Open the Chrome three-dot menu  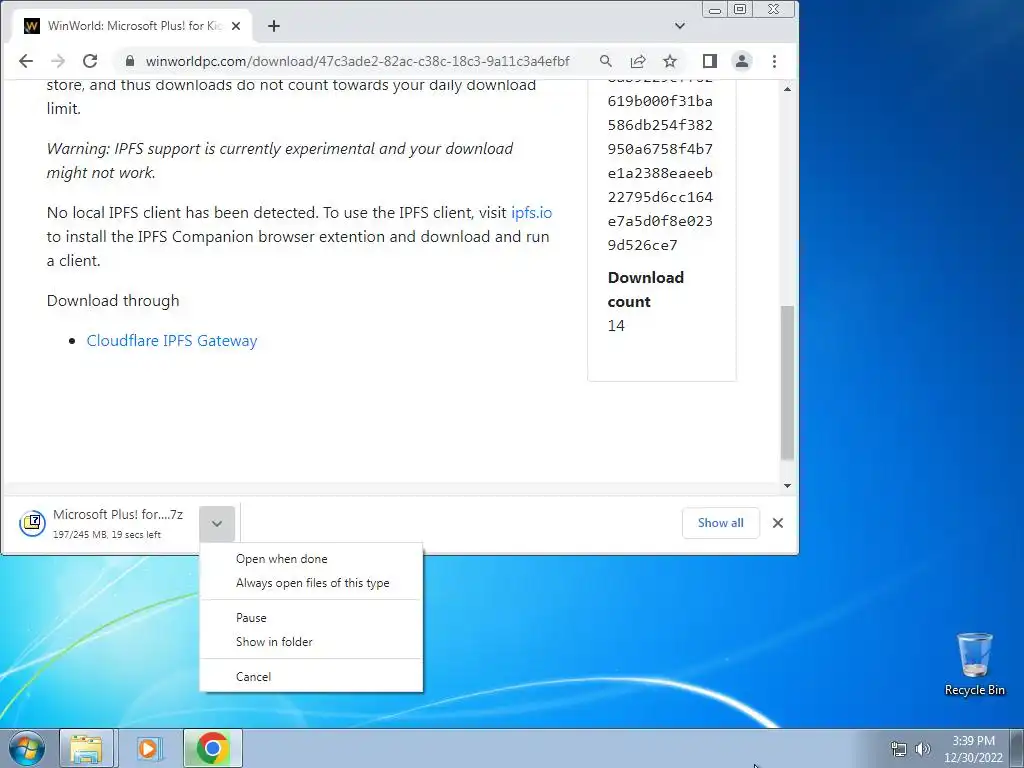pos(775,61)
